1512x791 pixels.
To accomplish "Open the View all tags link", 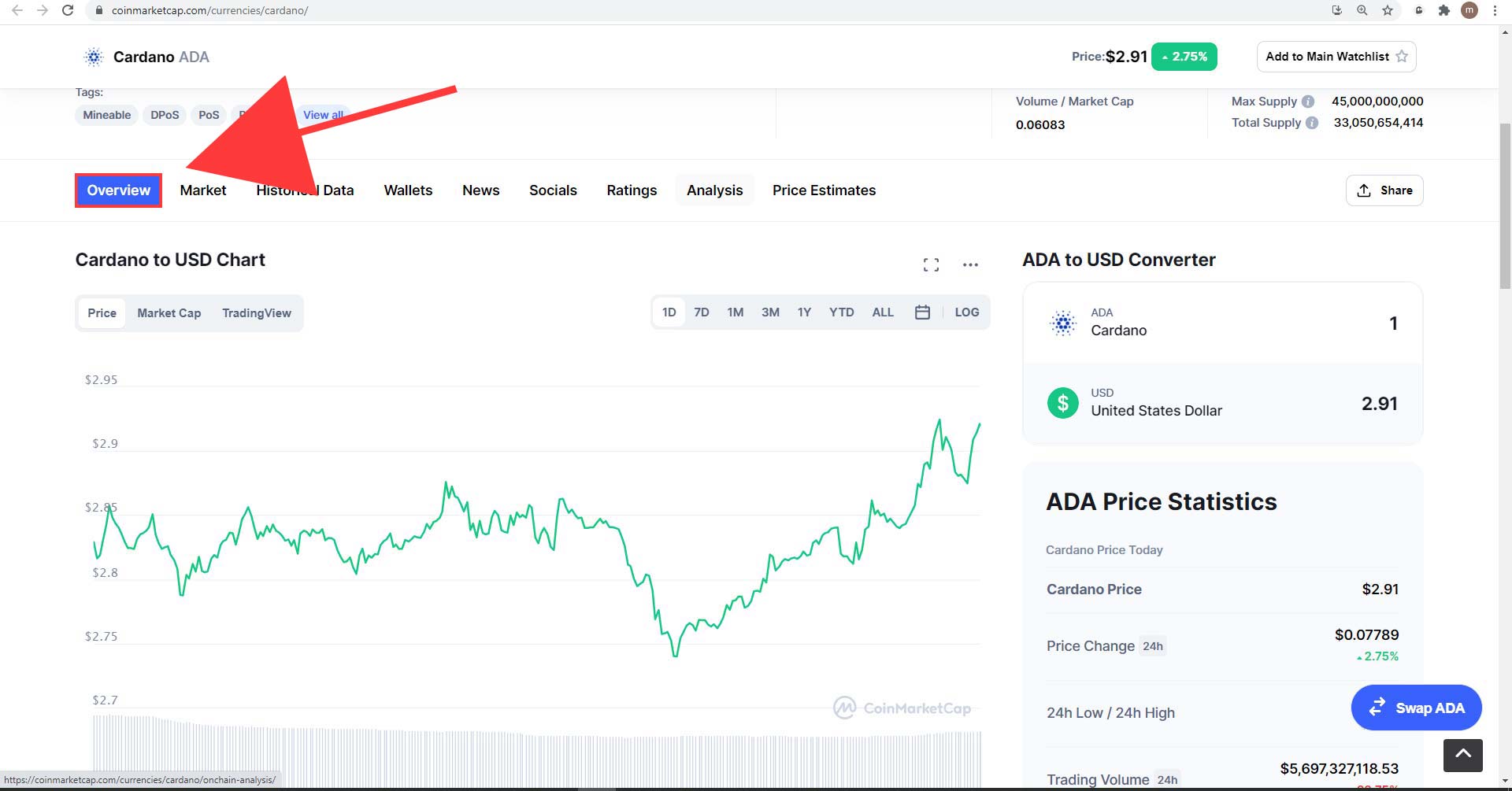I will click(x=324, y=115).
